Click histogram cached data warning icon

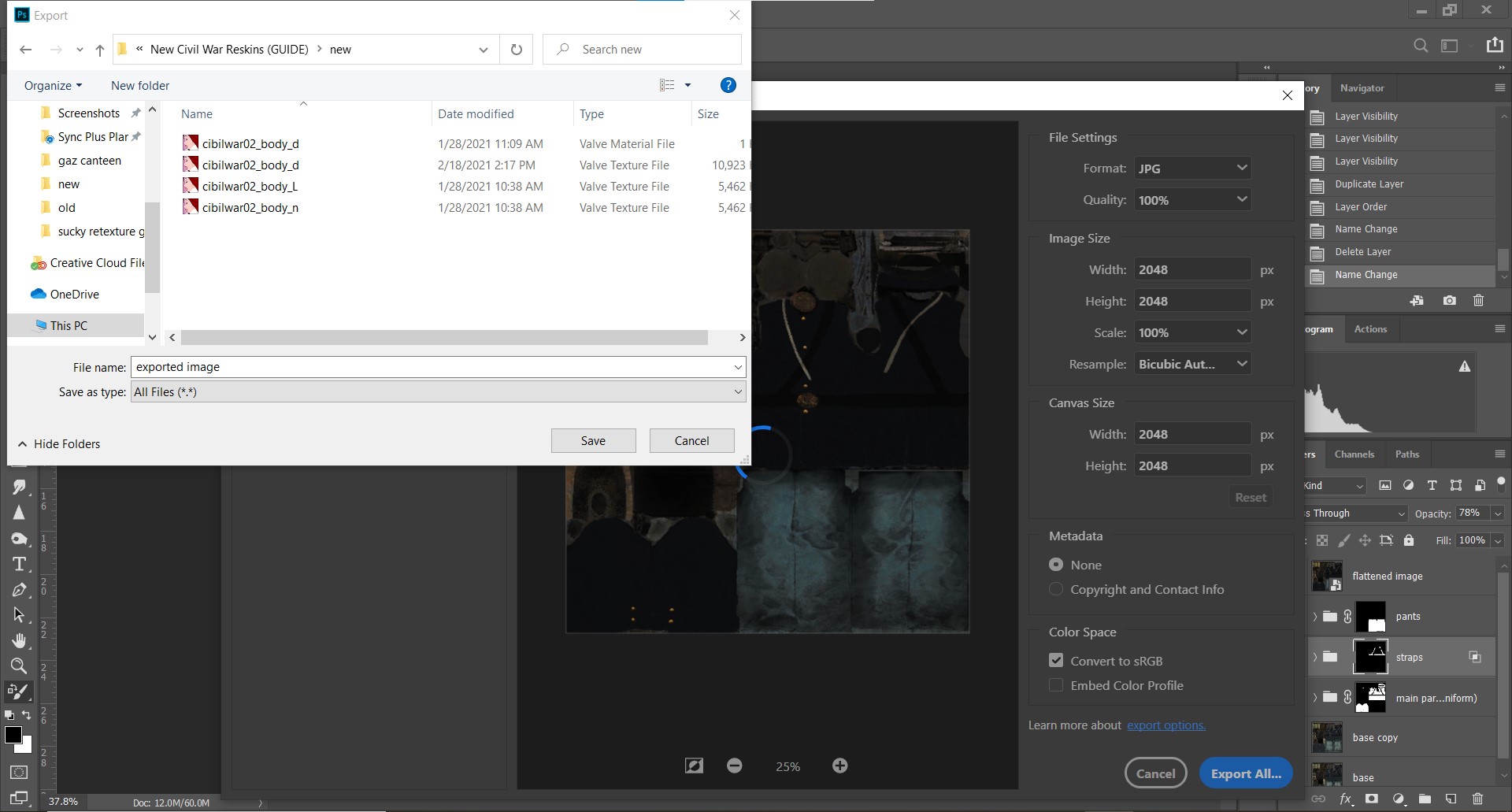1465,366
